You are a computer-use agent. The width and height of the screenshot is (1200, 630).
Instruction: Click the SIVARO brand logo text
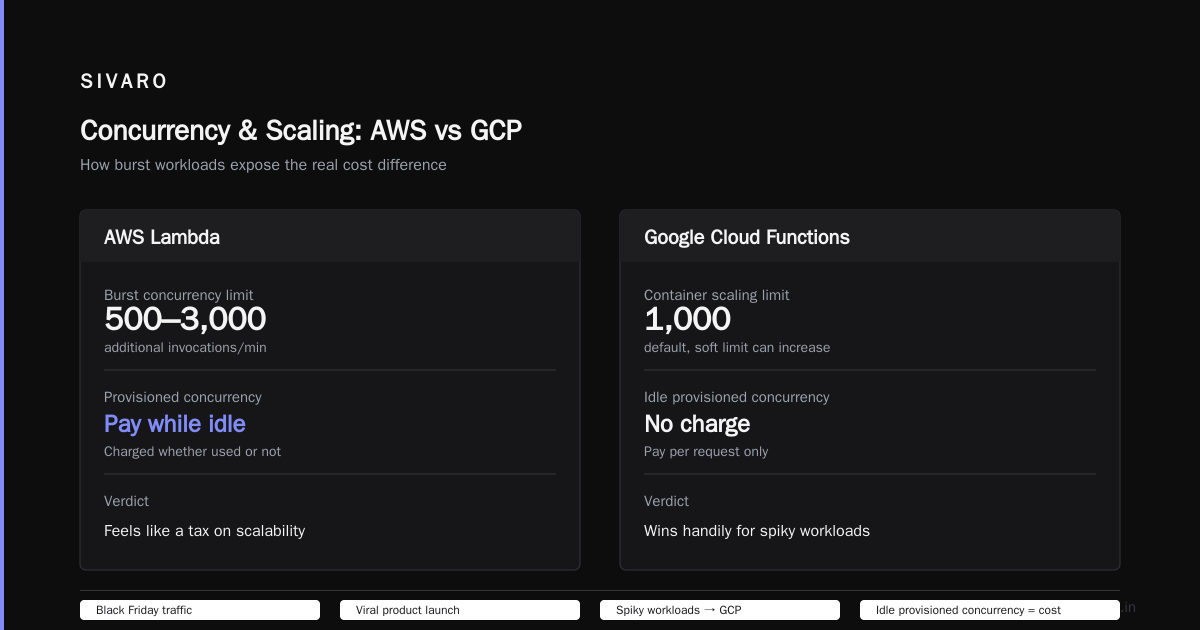coord(124,82)
